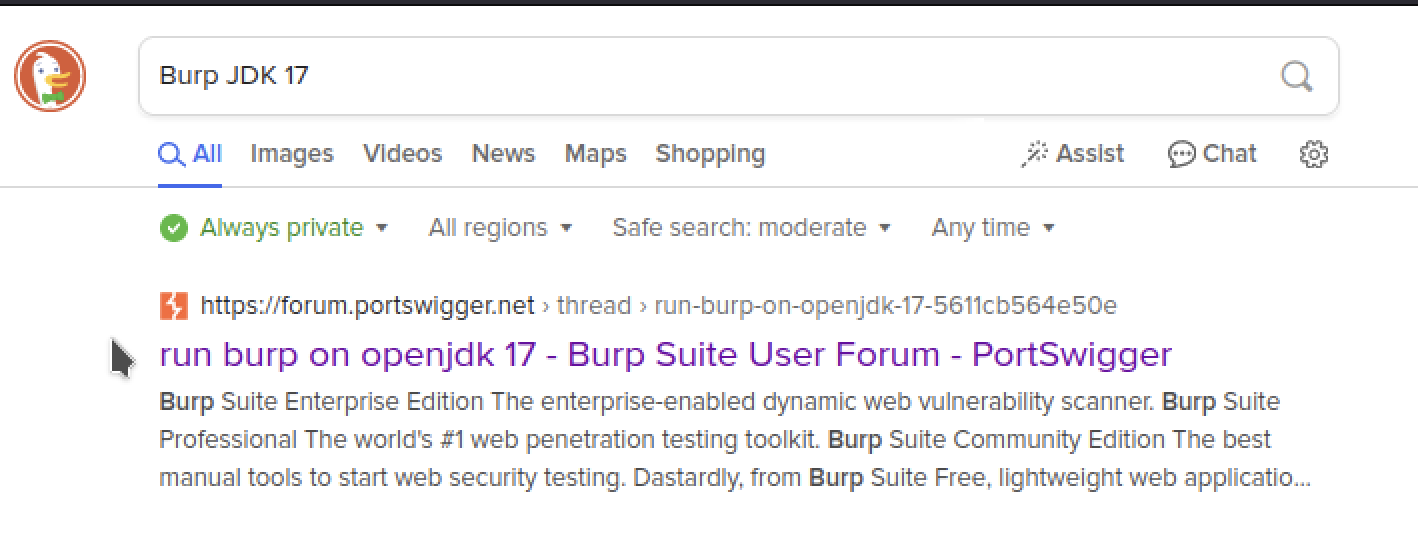The height and width of the screenshot is (536, 1418).
Task: Expand the Safe search: moderate dropdown
Action: pyautogui.click(x=751, y=228)
